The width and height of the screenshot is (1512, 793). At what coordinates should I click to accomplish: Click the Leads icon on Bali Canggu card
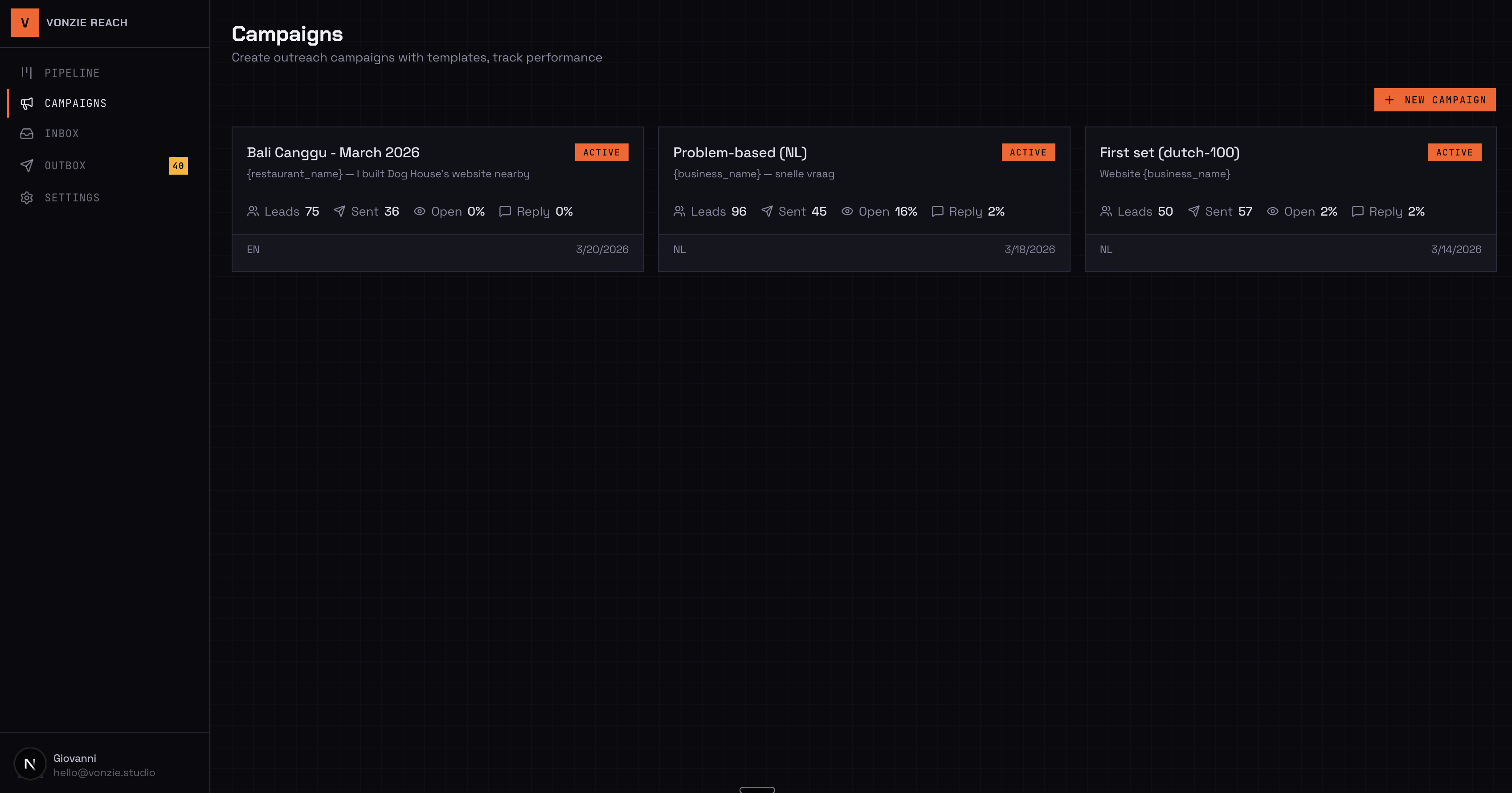pyautogui.click(x=253, y=211)
